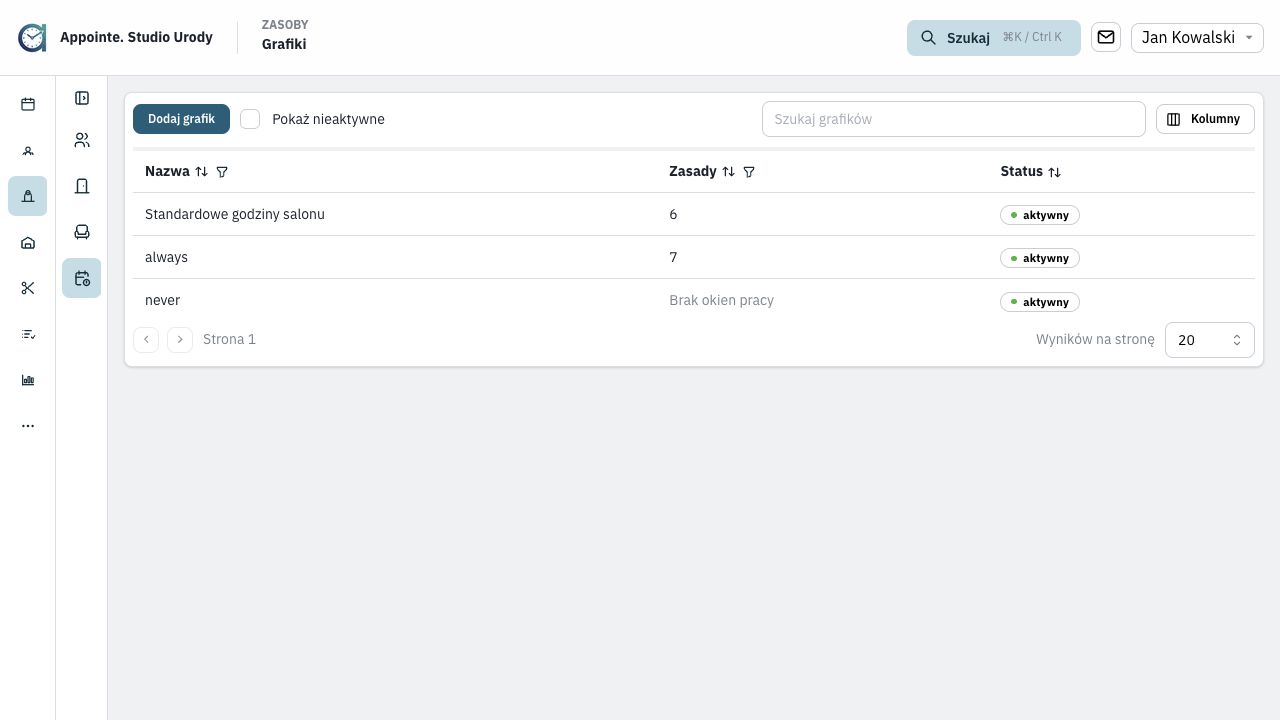
Task: Open the scissors services icon
Action: tap(28, 288)
